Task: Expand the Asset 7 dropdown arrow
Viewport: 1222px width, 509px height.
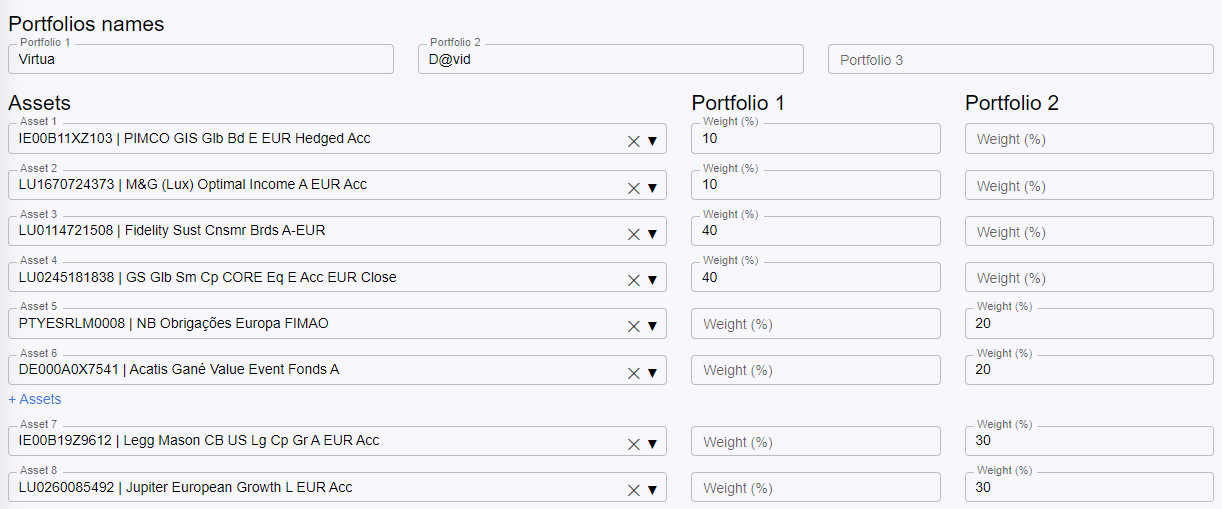Action: point(652,443)
